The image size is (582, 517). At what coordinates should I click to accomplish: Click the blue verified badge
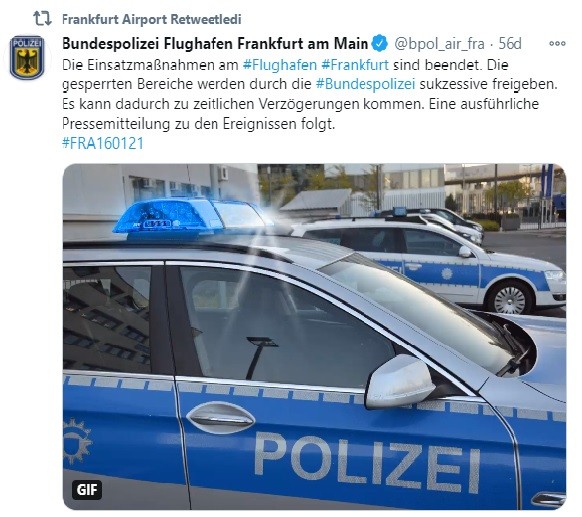pos(379,44)
